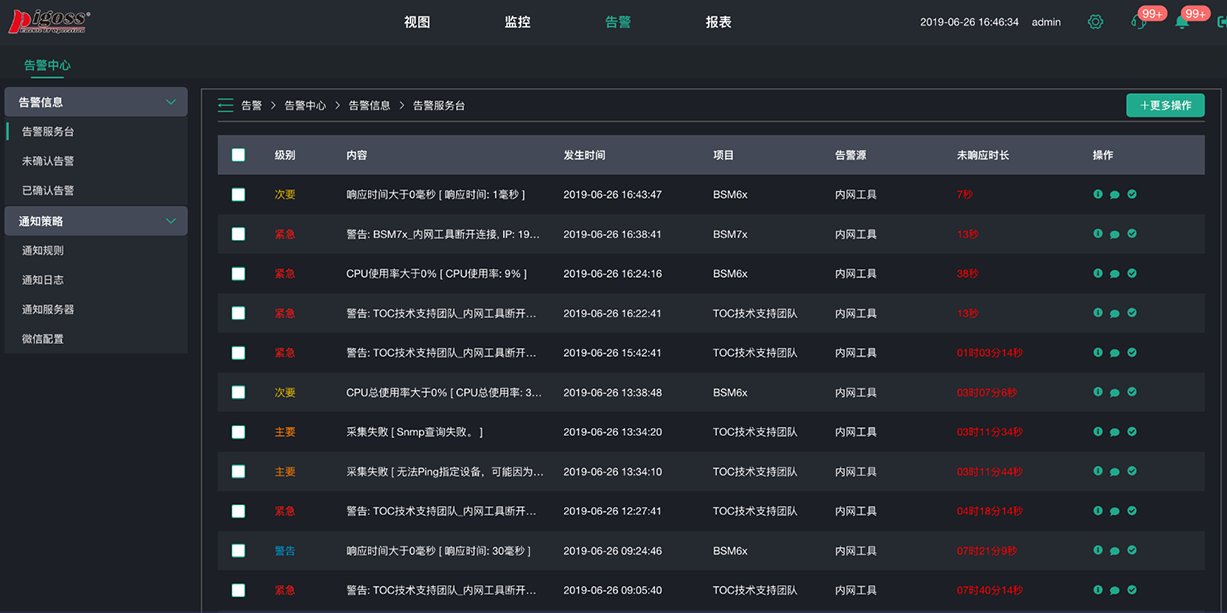
Task: Open the bell alarm notifications
Action: pyautogui.click(x=1184, y=21)
